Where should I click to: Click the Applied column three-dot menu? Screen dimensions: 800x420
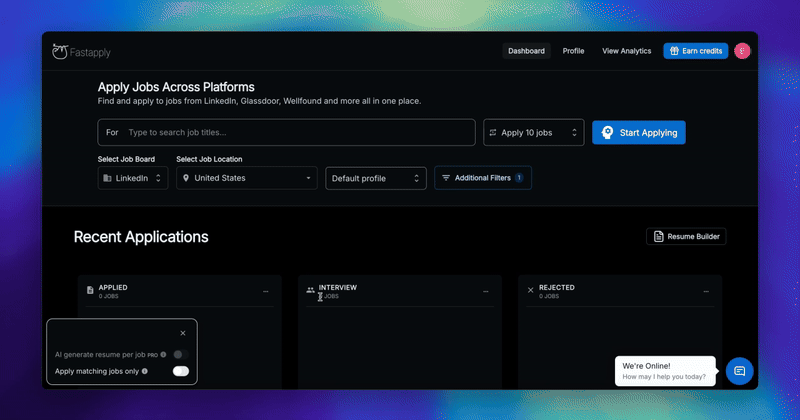click(x=266, y=292)
